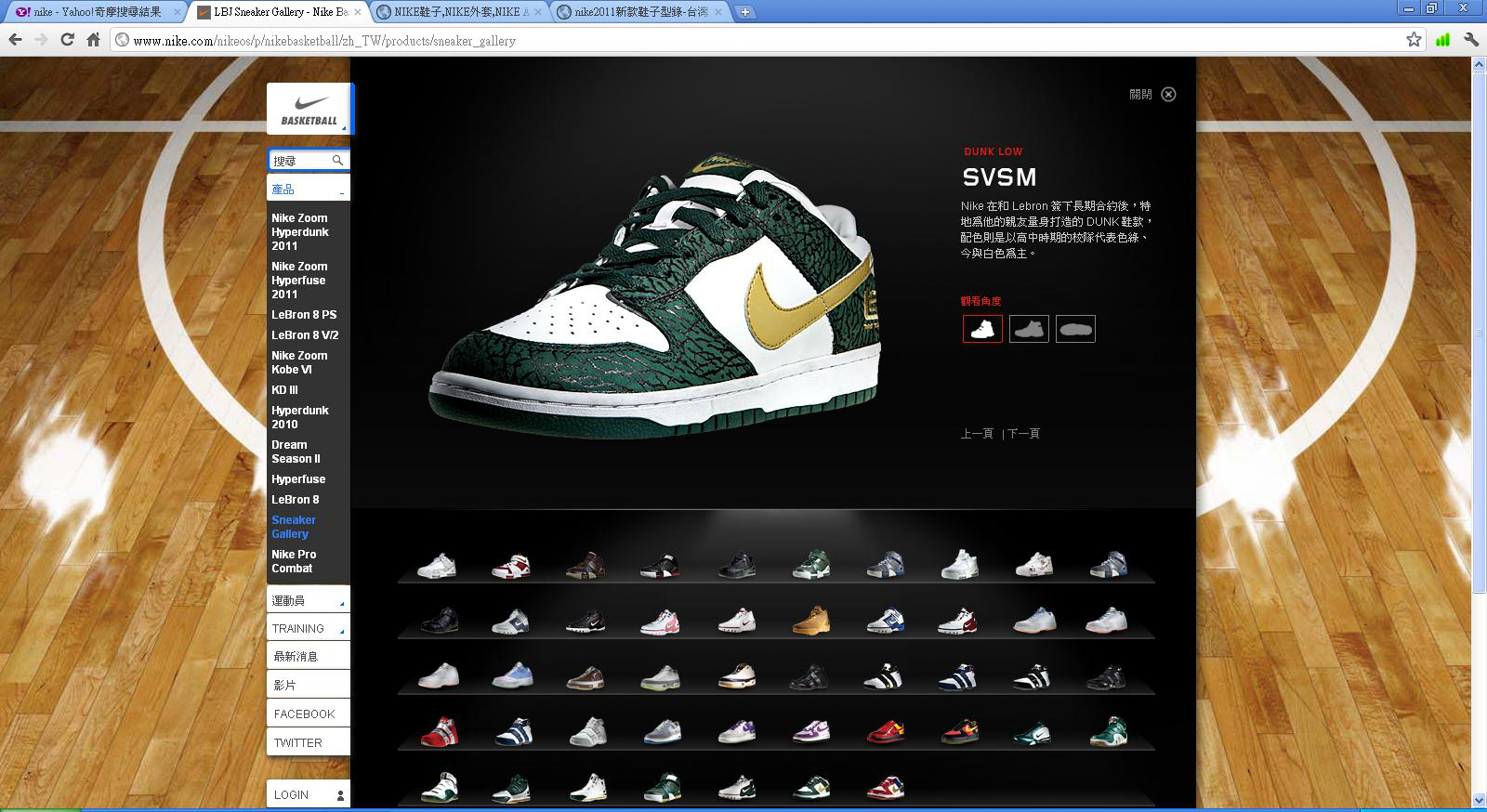The height and width of the screenshot is (812, 1487).
Task: Click the address bar URL field
Action: point(757,40)
